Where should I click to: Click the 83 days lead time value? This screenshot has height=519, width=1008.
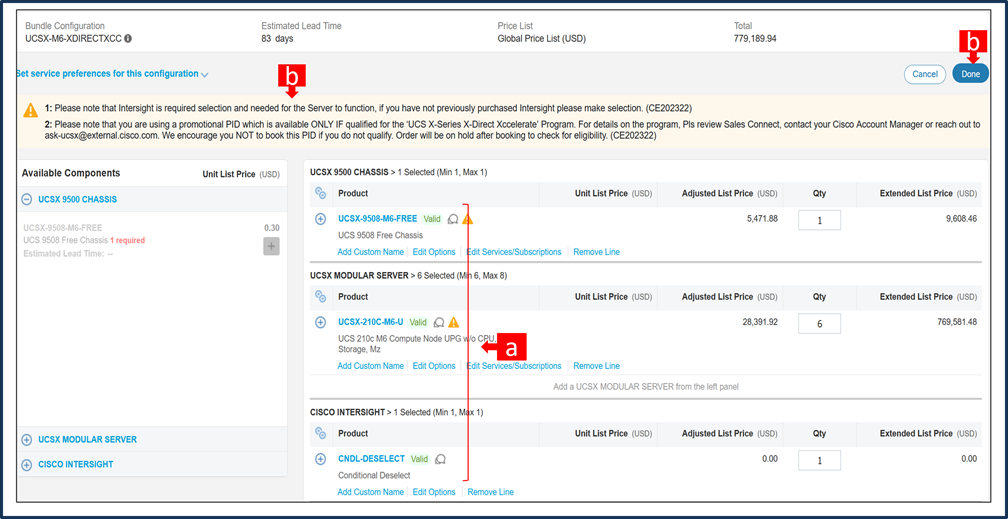click(x=276, y=39)
